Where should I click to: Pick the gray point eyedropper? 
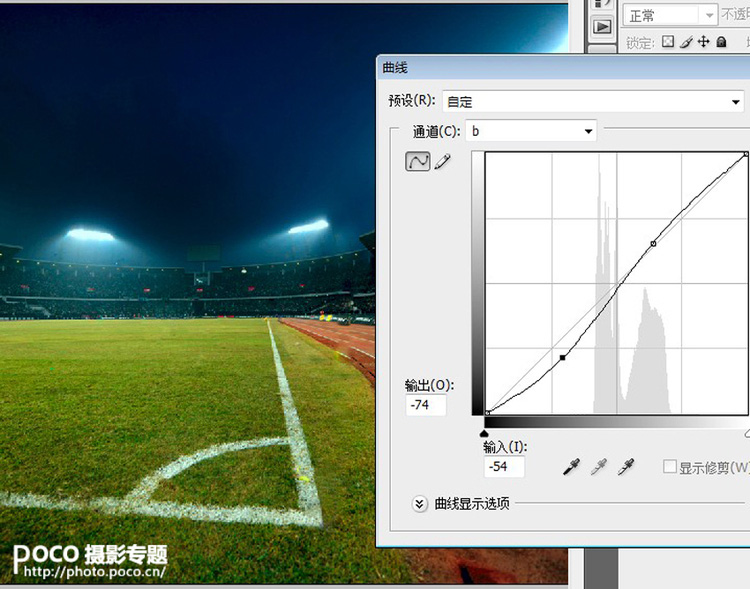click(598, 467)
